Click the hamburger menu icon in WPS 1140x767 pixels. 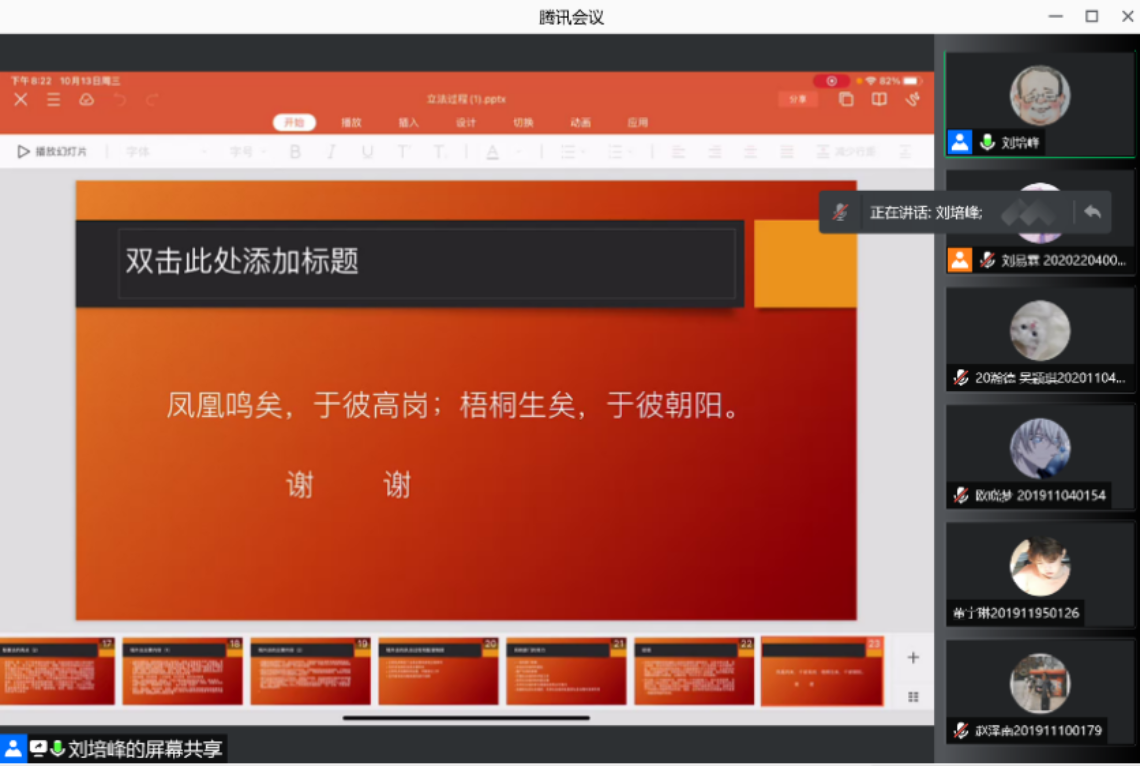pyautogui.click(x=54, y=99)
